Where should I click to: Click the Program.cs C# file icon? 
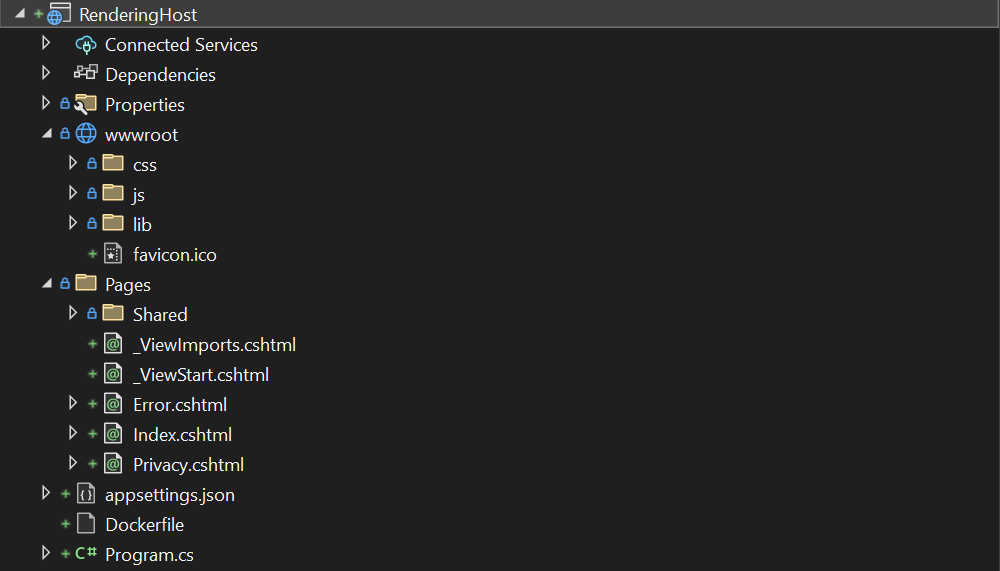click(86, 554)
